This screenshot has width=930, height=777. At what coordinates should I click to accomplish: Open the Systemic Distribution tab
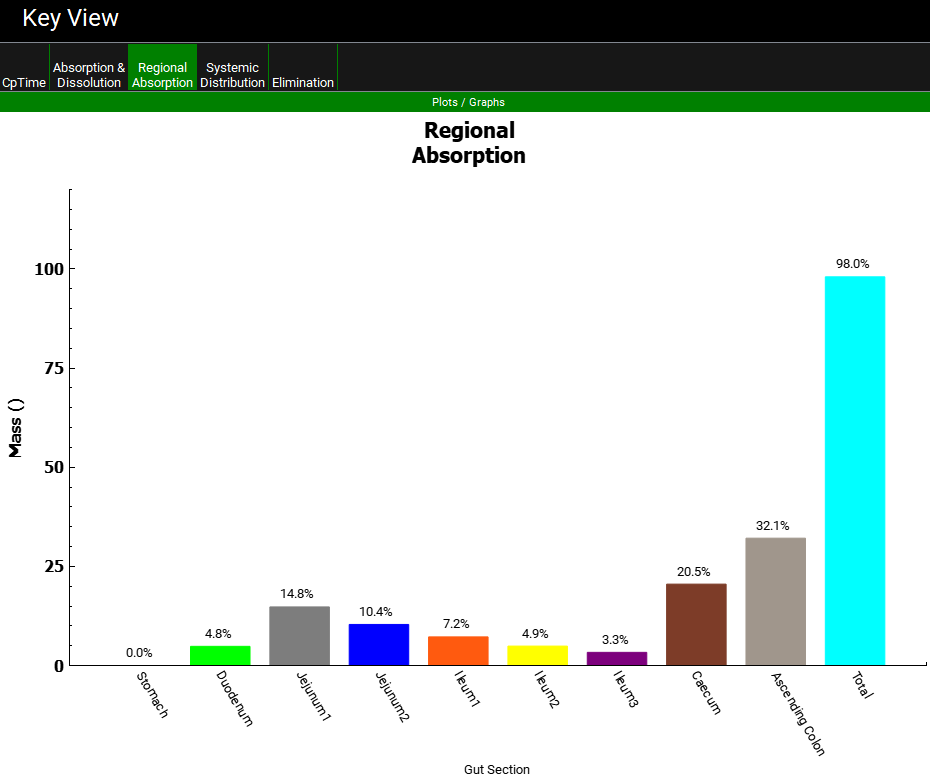tap(232, 75)
